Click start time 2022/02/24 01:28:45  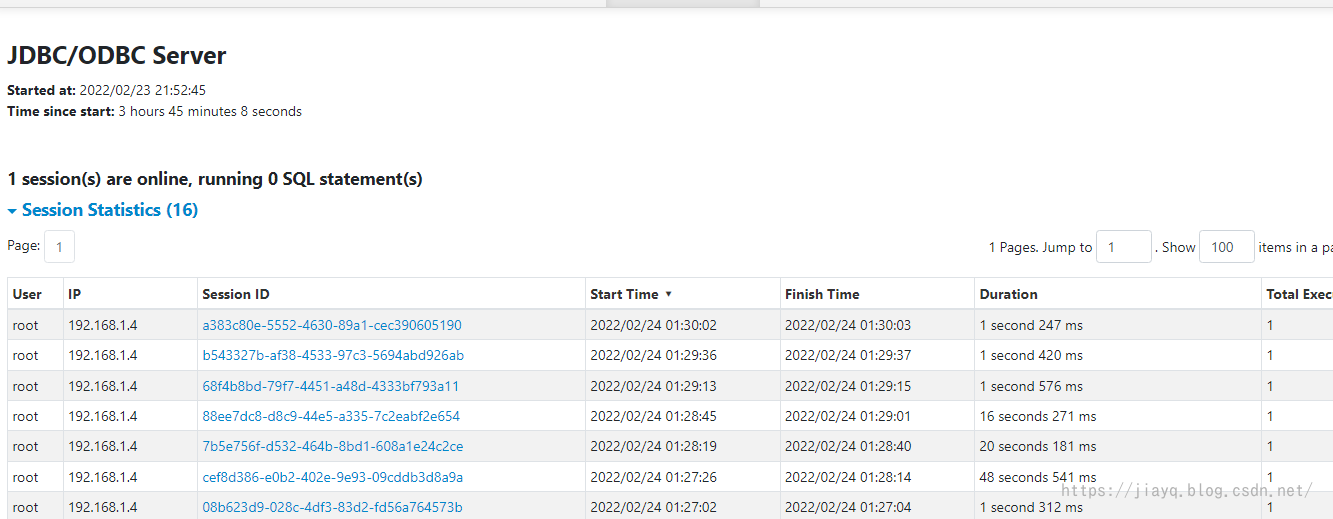[653, 416]
